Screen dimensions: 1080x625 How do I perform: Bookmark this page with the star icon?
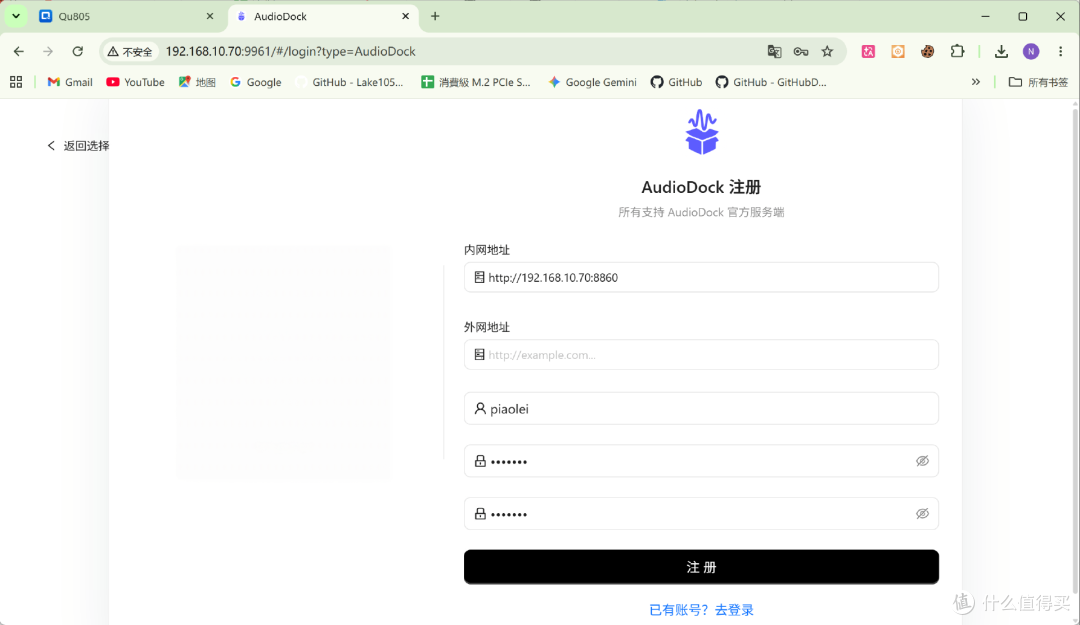pos(827,51)
